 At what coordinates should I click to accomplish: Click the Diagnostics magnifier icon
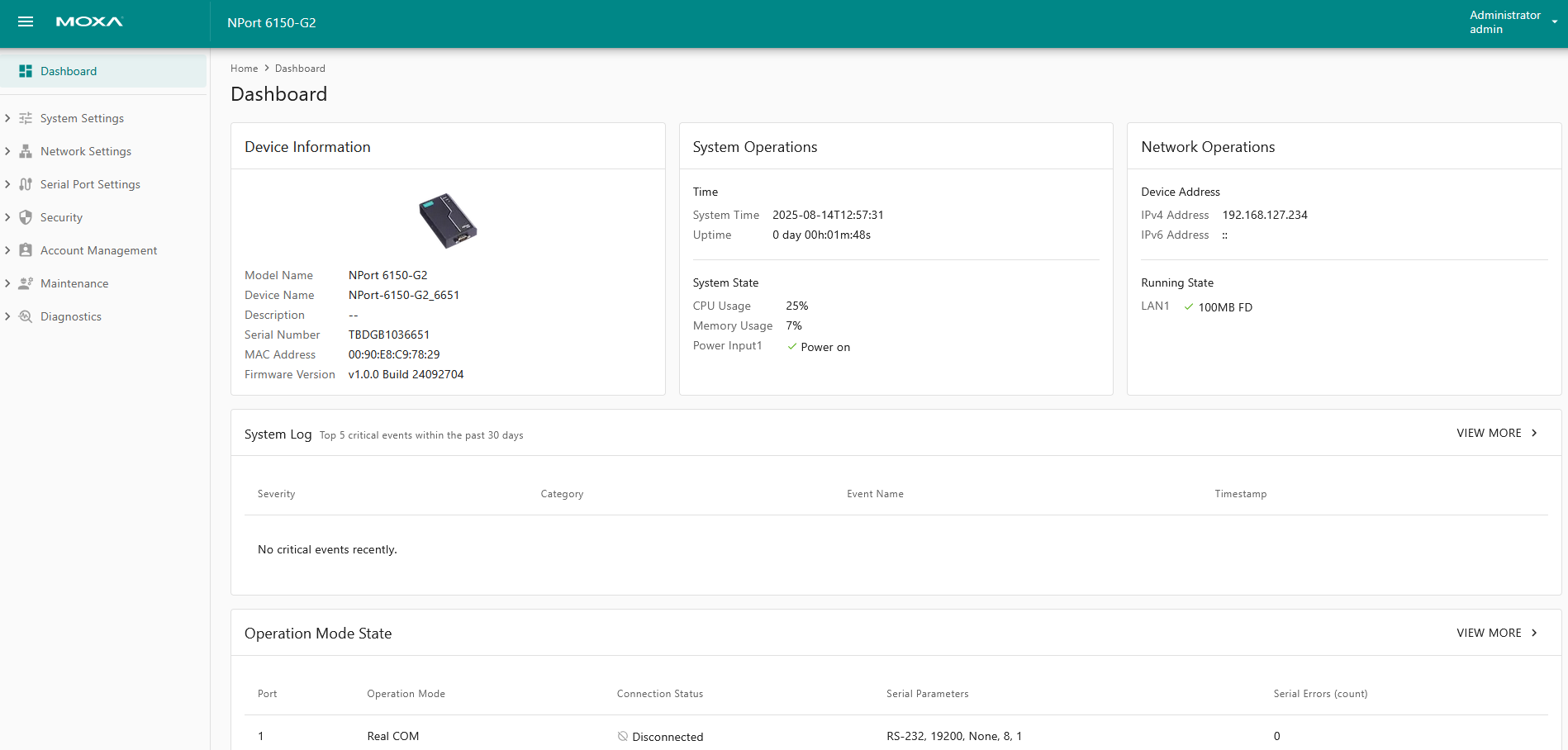coord(26,316)
